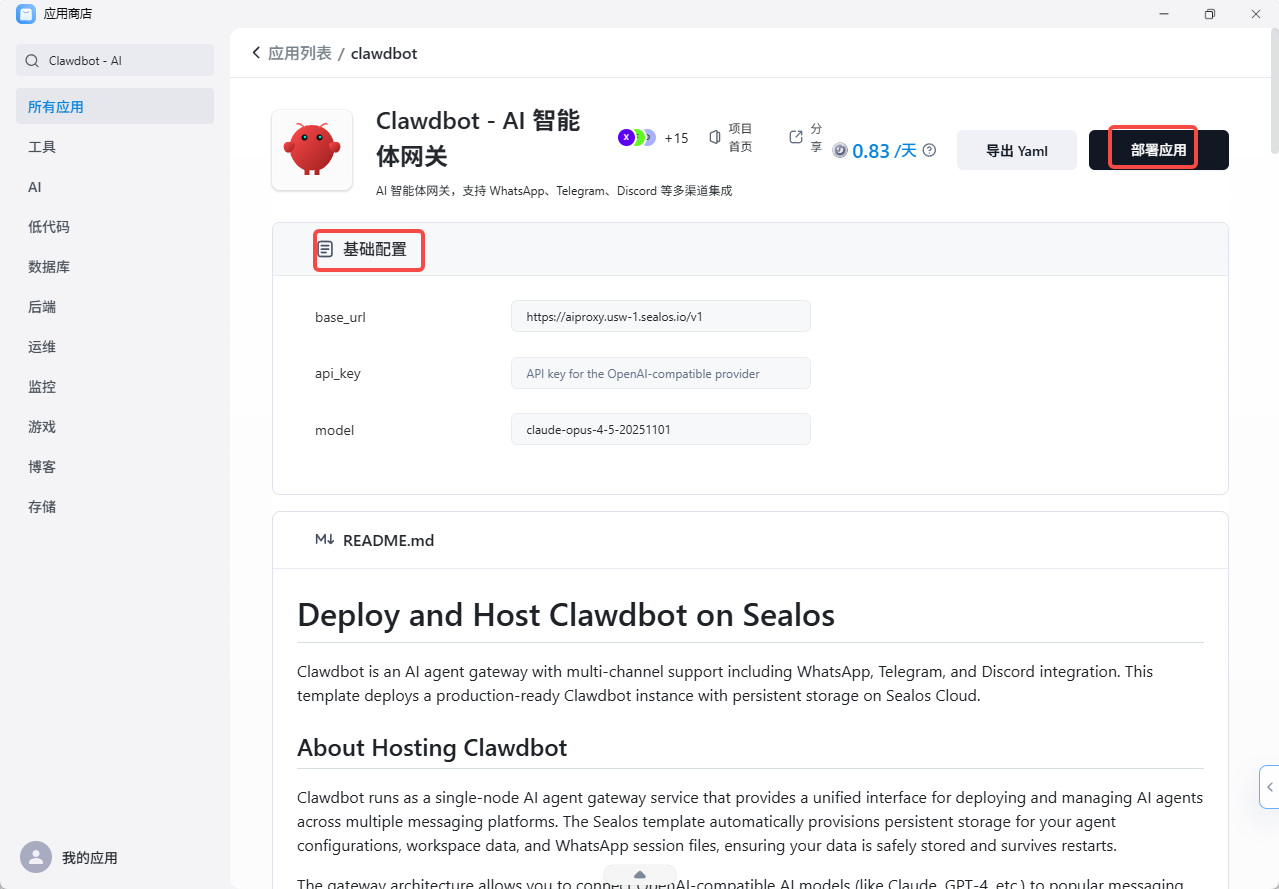
Task: Click the bottom upward-arrow expander handle
Action: coord(640,875)
